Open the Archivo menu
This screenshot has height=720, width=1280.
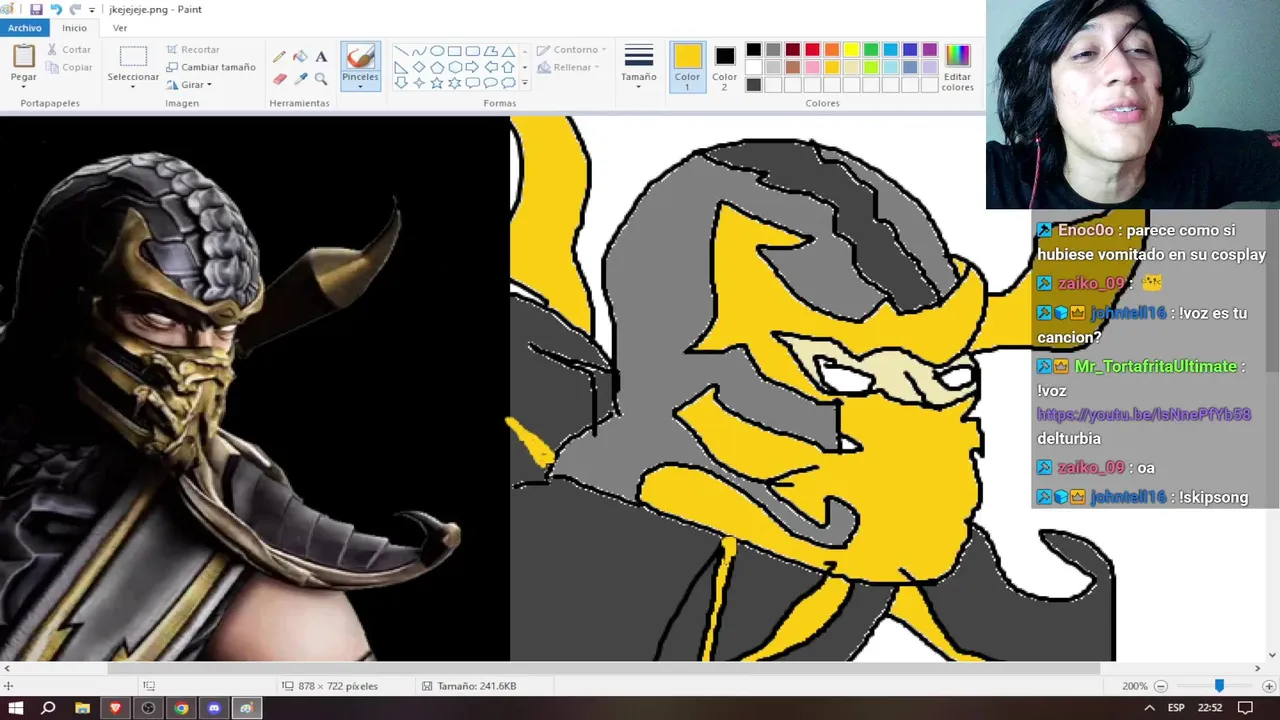coord(25,28)
